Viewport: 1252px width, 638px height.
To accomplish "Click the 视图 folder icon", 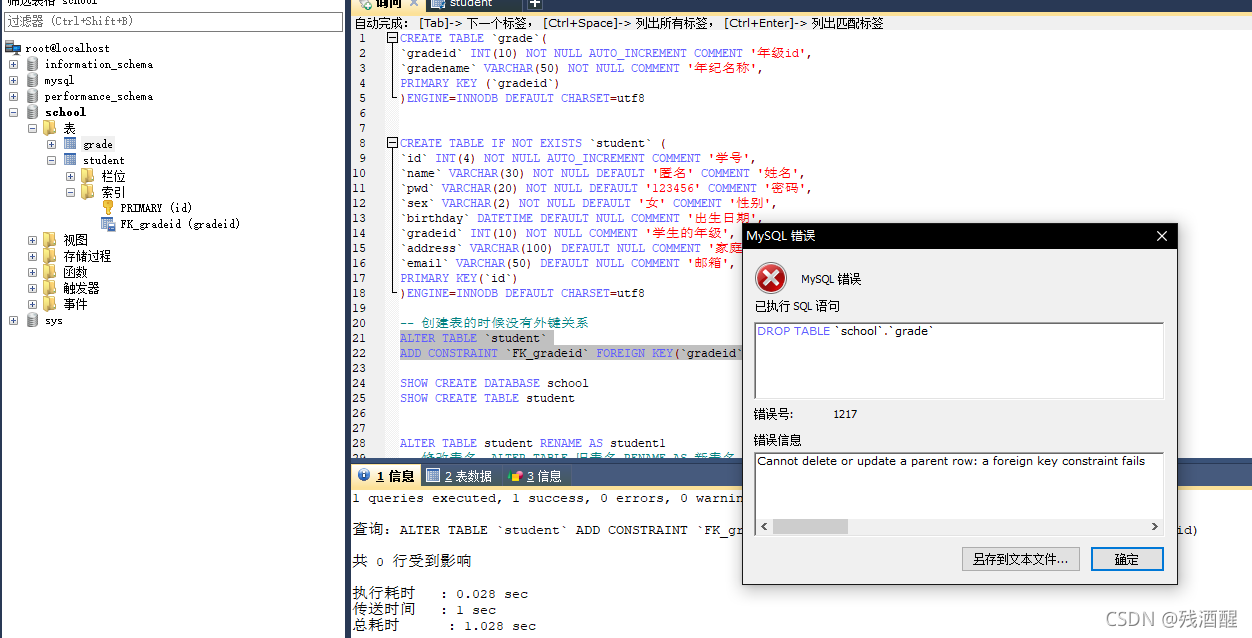I will tap(51, 240).
